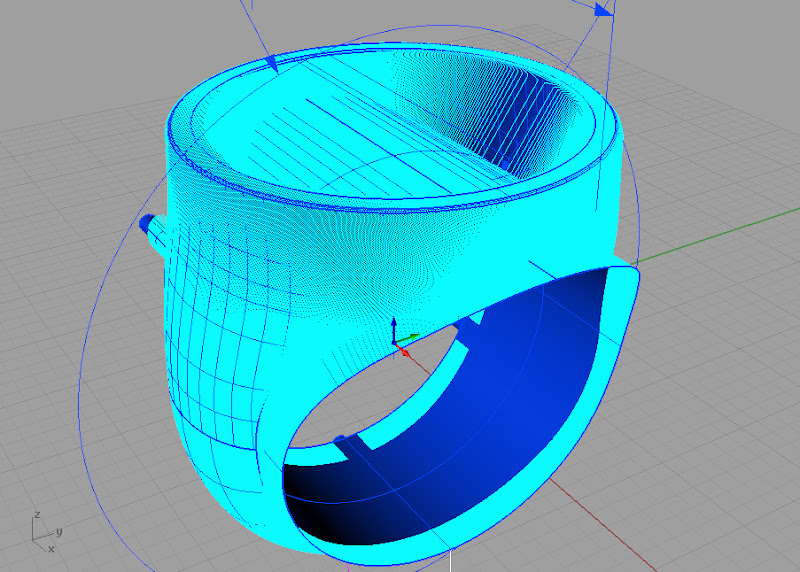
Task: Select the gumball blue Z-axis arrow
Action: pyautogui.click(x=393, y=328)
